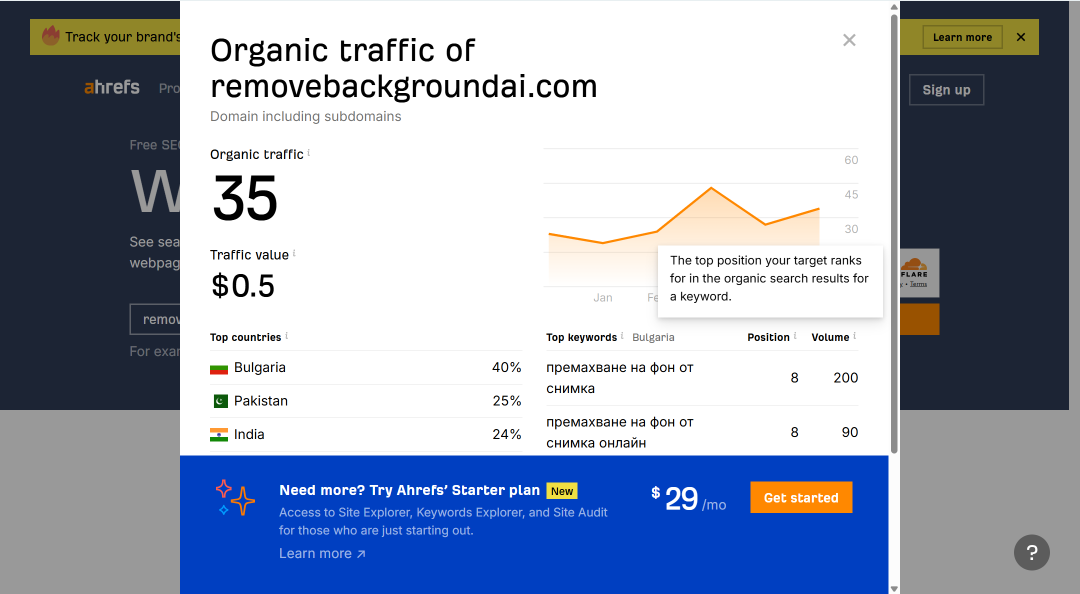This screenshot has width=1080, height=594.
Task: Click the Jan label on chart axis
Action: pyautogui.click(x=603, y=298)
